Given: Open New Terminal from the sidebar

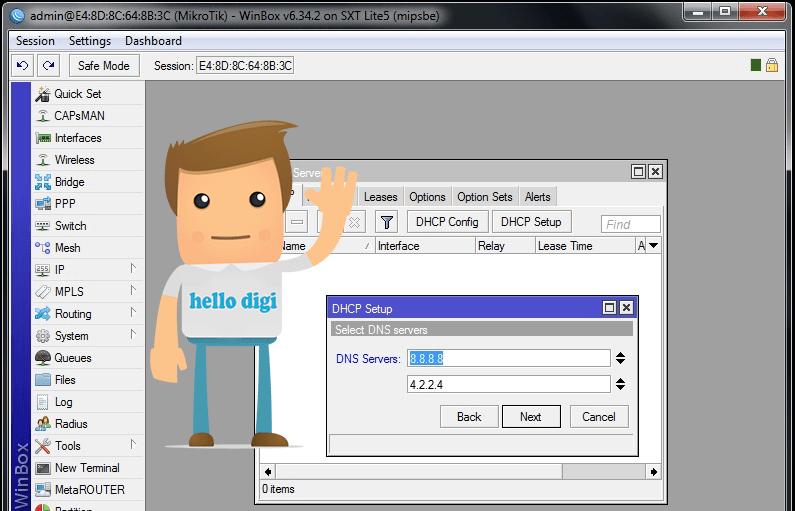Looking at the screenshot, I should 88,468.
